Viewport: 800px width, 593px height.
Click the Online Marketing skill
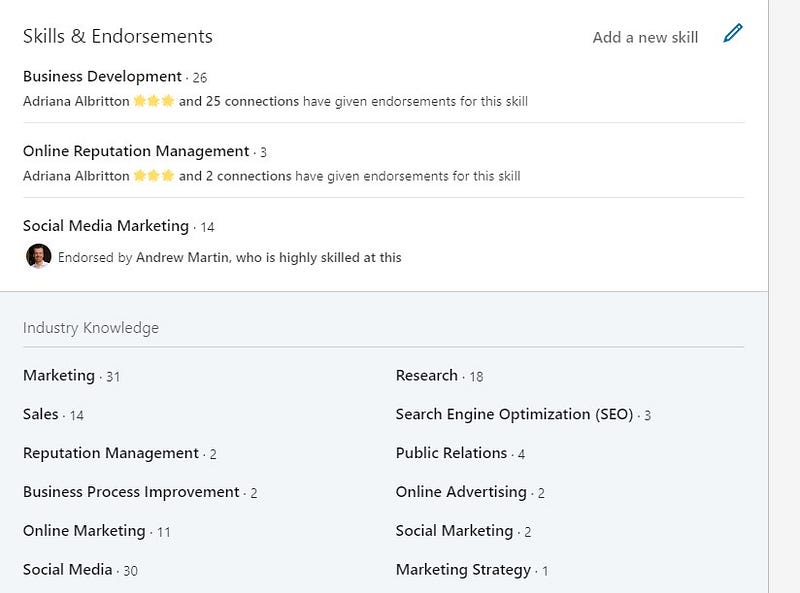click(x=84, y=531)
